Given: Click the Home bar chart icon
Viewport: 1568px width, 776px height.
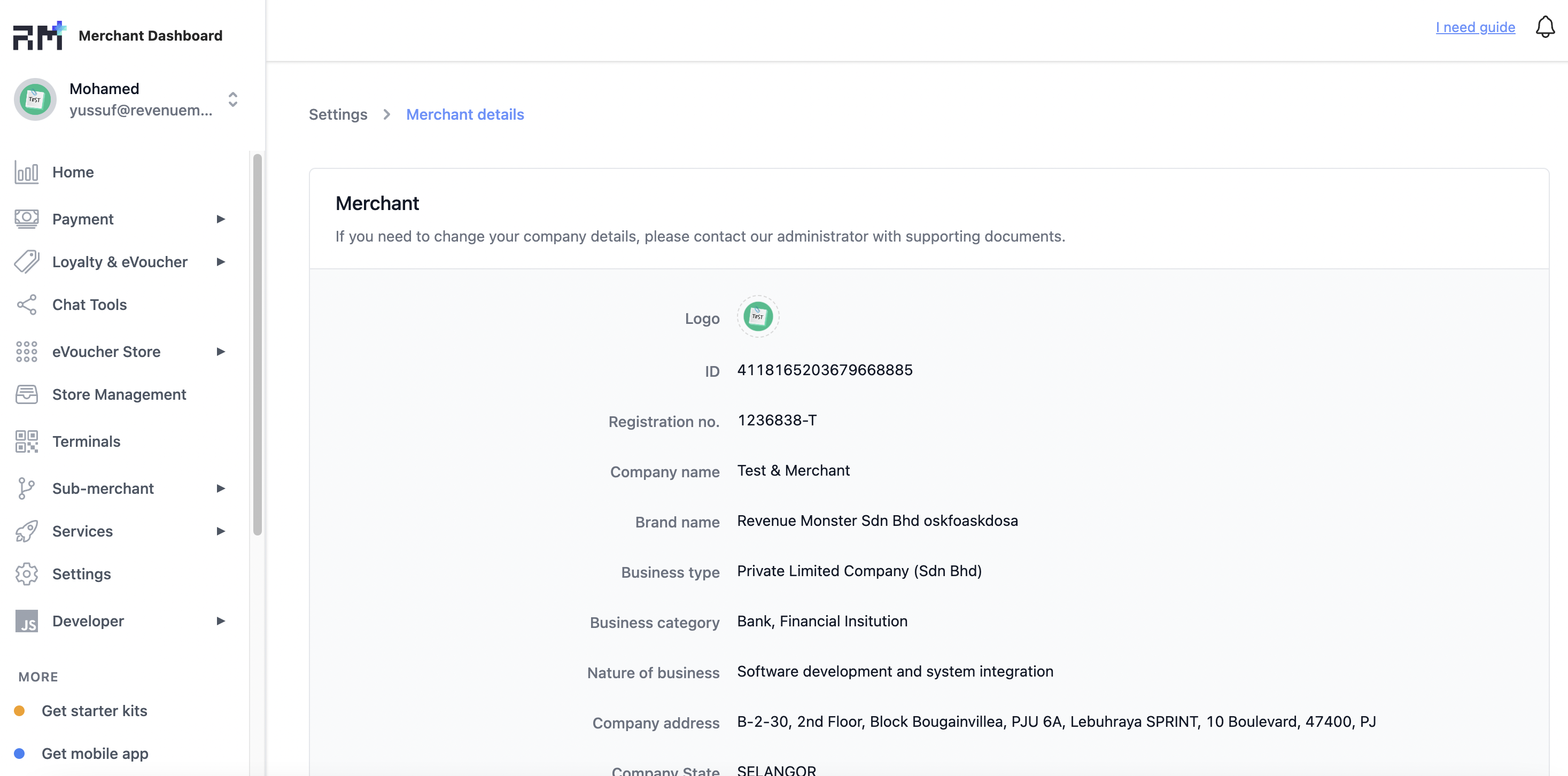Looking at the screenshot, I should point(26,172).
